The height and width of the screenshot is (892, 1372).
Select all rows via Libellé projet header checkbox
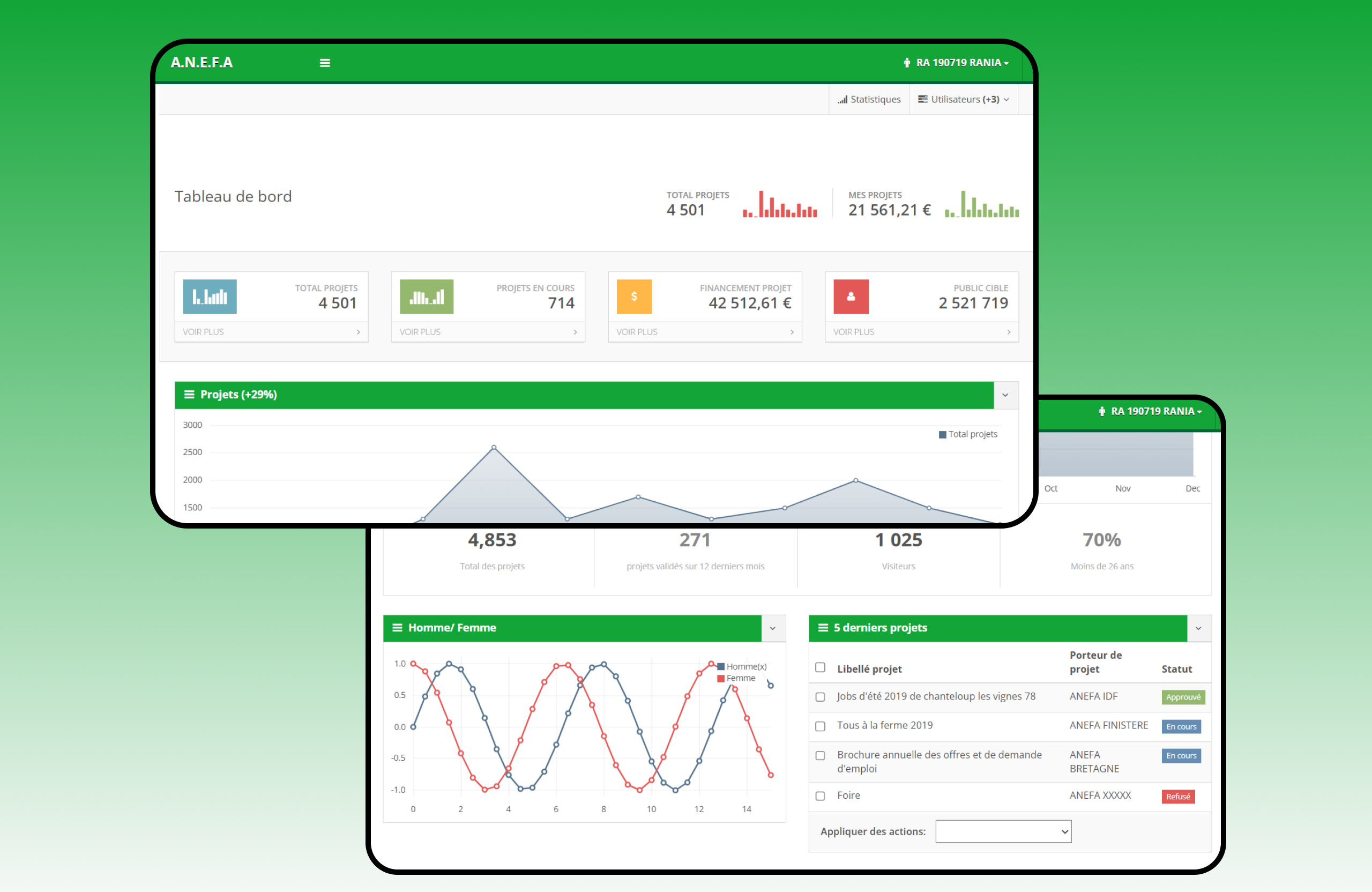[820, 667]
